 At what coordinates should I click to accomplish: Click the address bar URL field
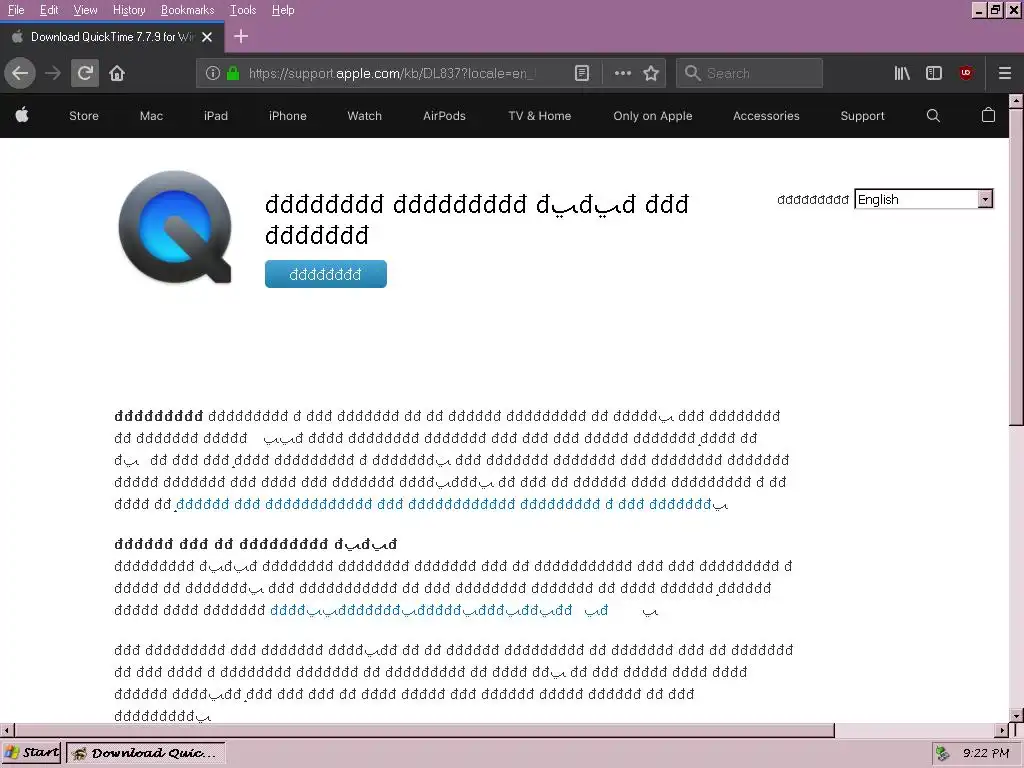pos(392,73)
